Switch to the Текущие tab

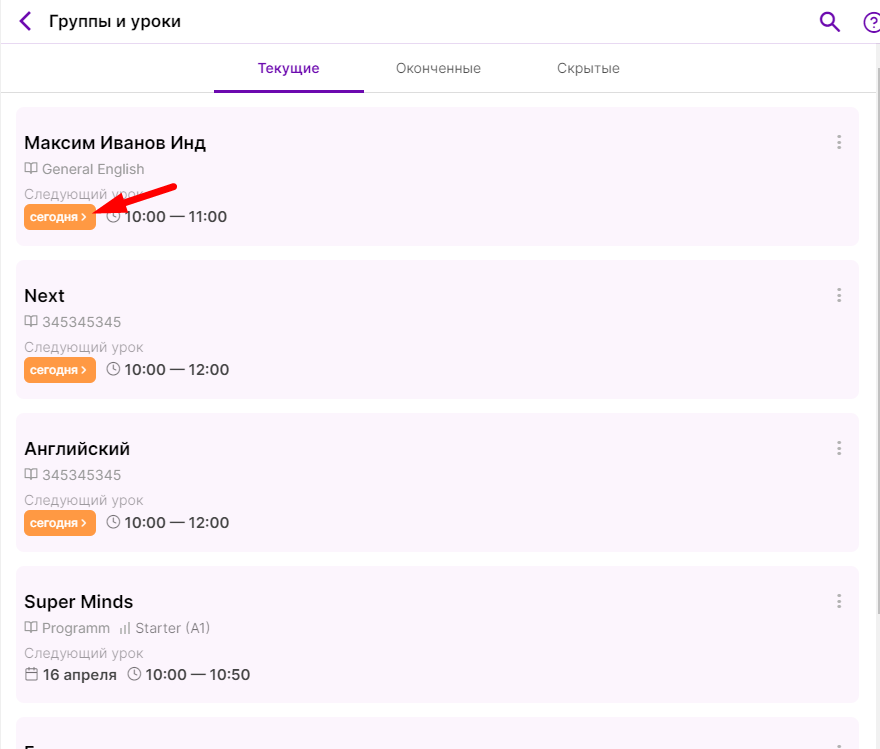pyautogui.click(x=288, y=68)
